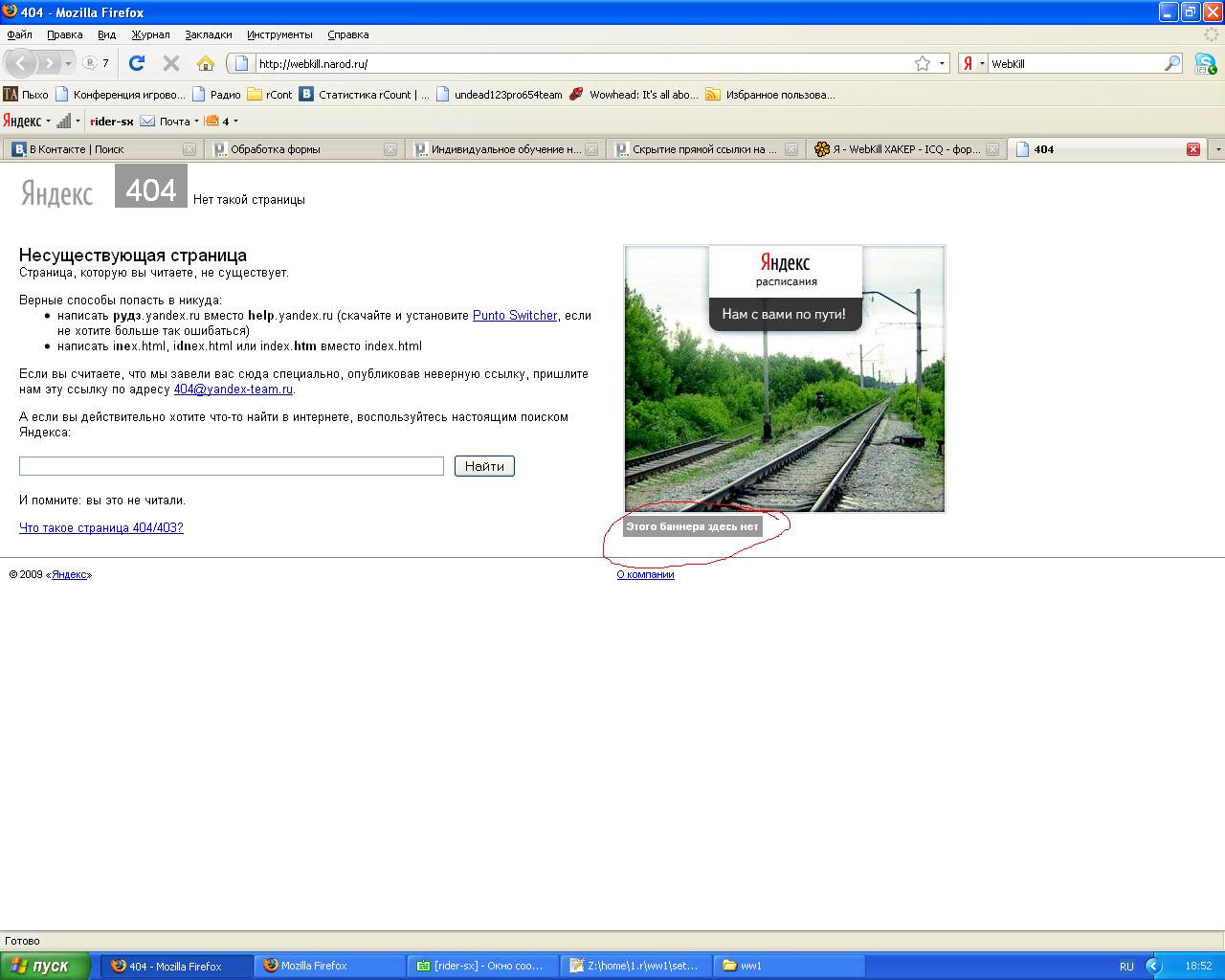The height and width of the screenshot is (980, 1225).
Task: Open the Закладки menu
Action: tap(208, 34)
